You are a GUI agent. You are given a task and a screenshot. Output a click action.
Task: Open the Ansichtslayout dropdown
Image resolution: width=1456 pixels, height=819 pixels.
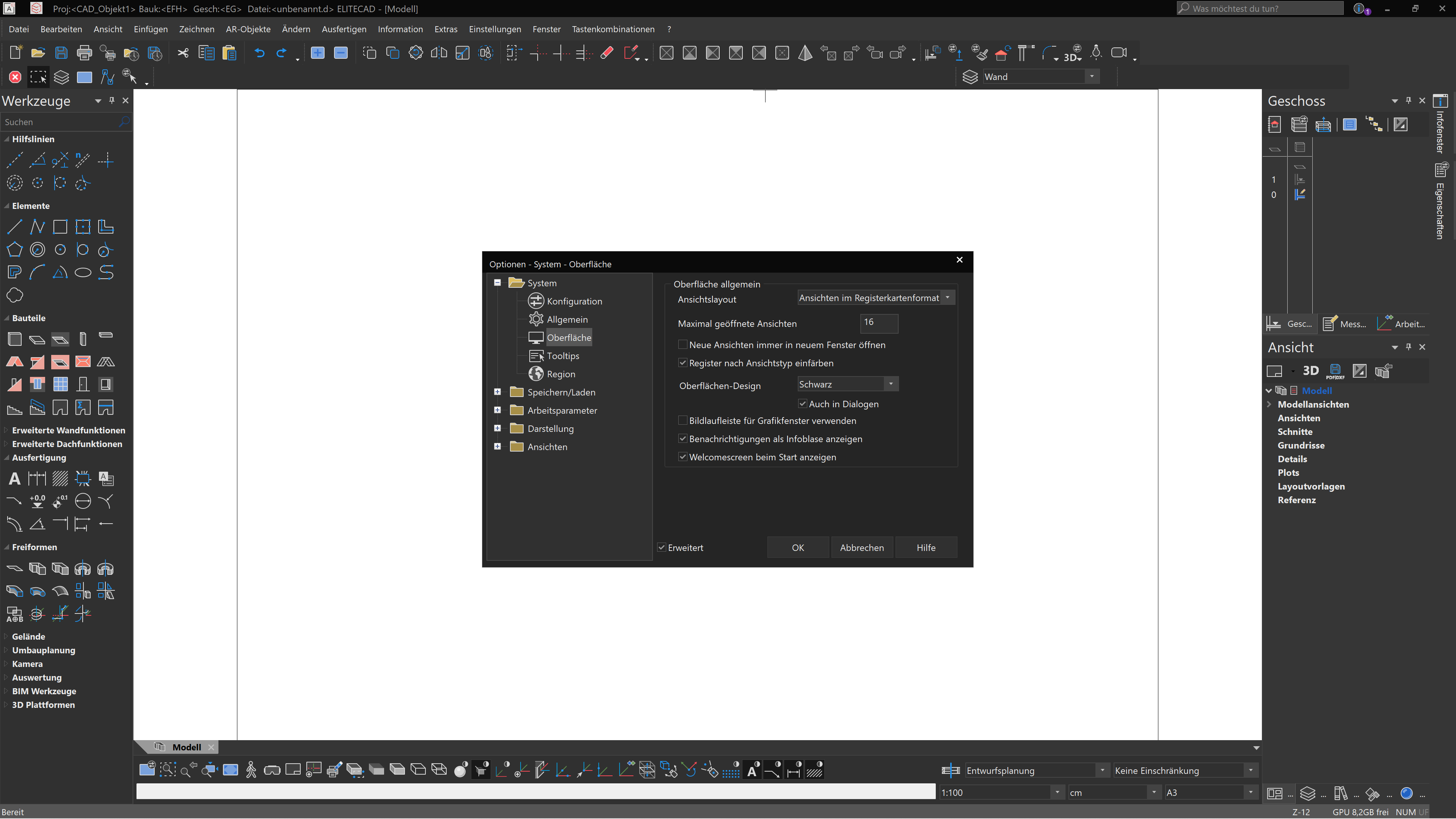coord(947,297)
